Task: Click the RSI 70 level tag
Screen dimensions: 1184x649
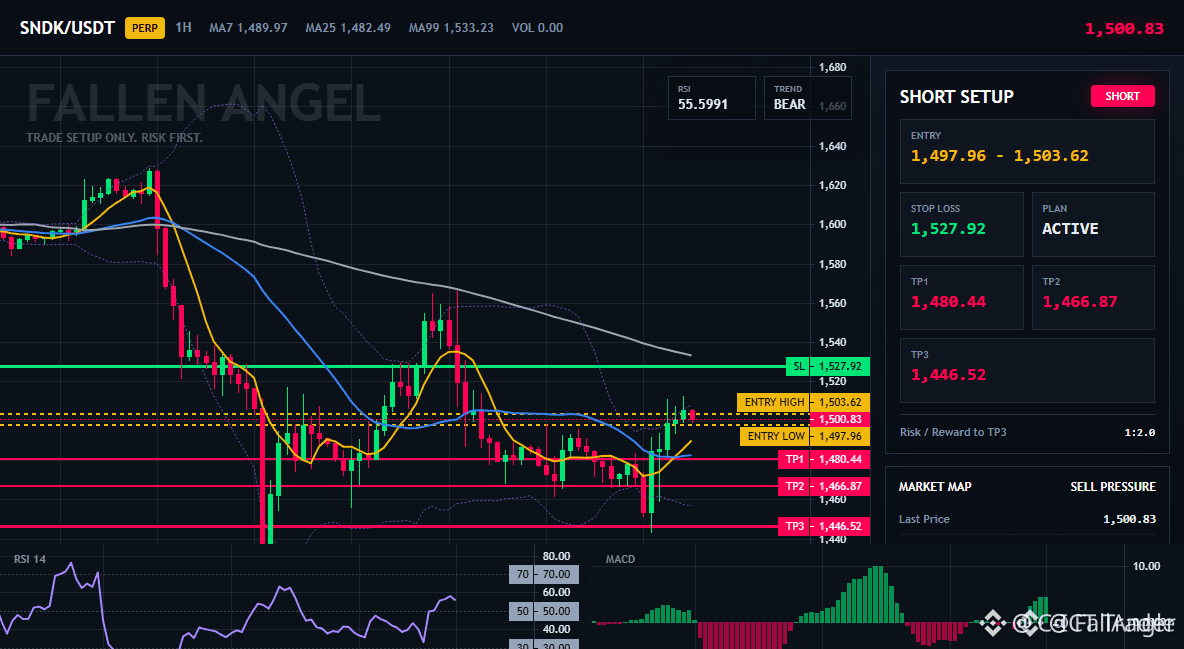Action: (544, 574)
